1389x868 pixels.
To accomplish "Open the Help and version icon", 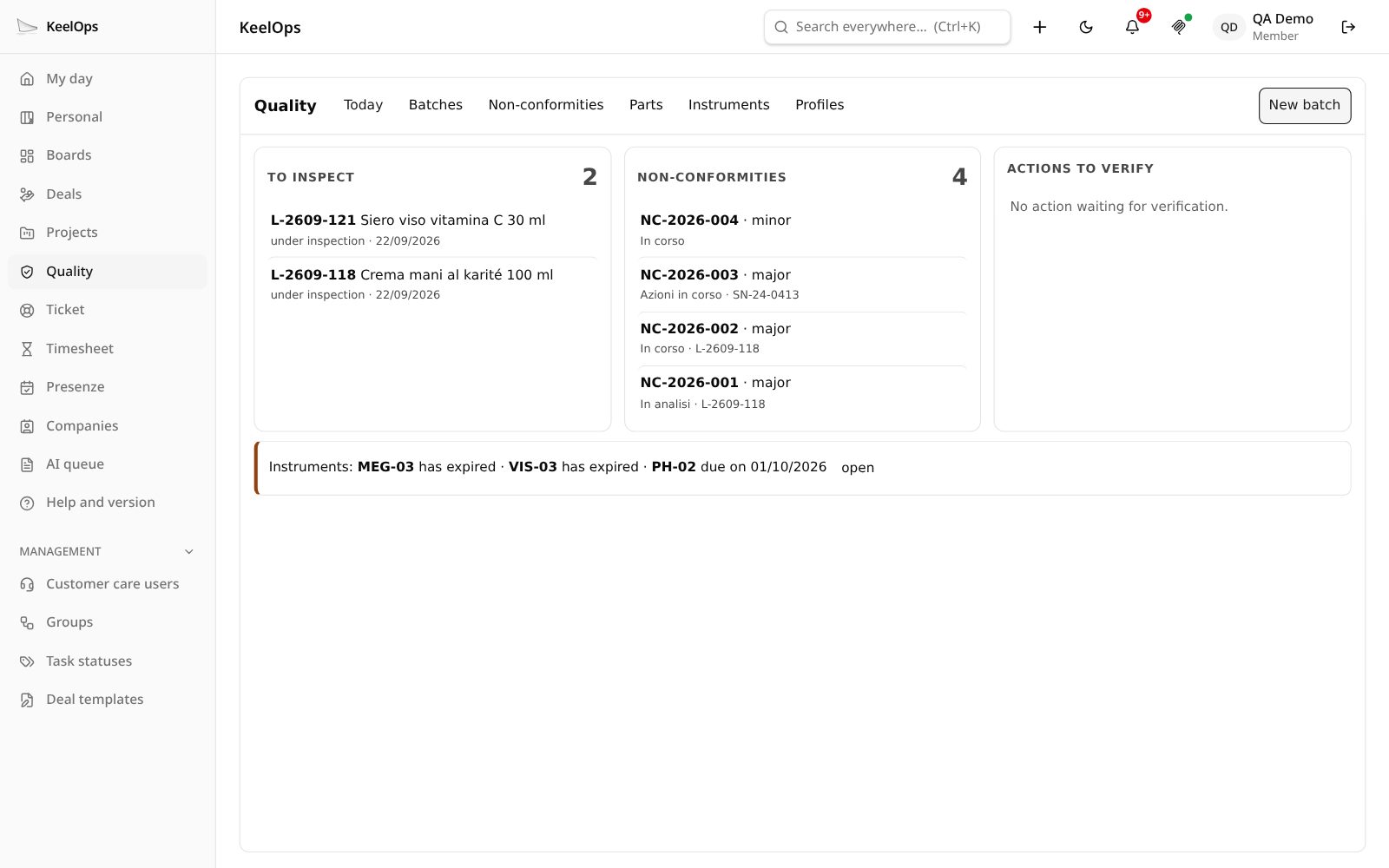I will 27,503.
